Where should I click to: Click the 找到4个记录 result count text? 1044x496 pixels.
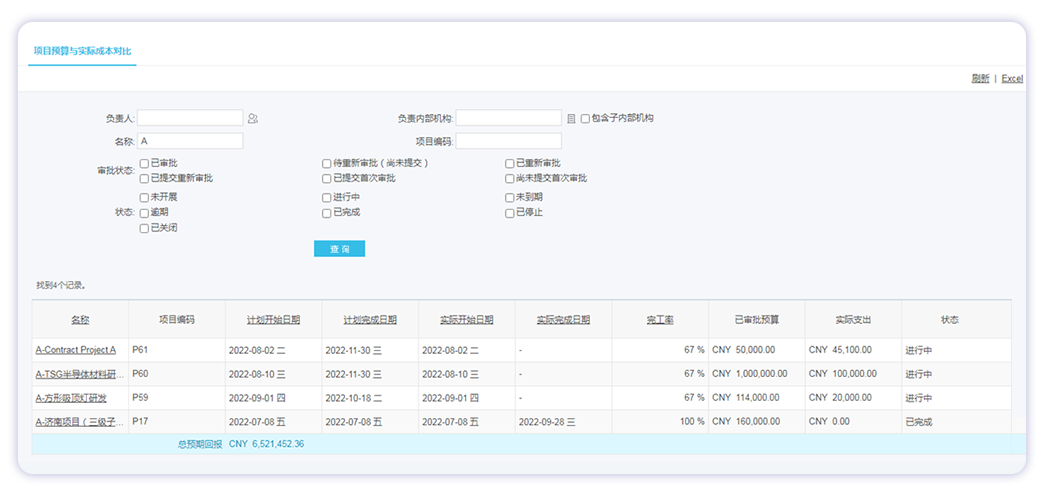[62, 285]
